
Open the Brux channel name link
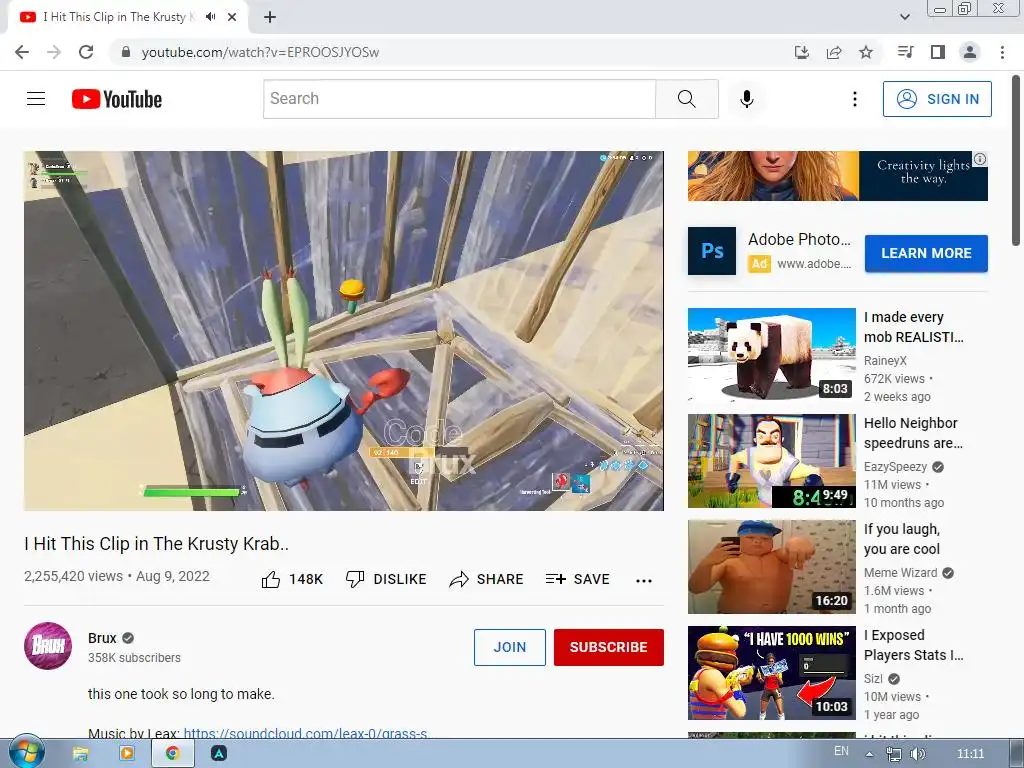click(x=102, y=638)
